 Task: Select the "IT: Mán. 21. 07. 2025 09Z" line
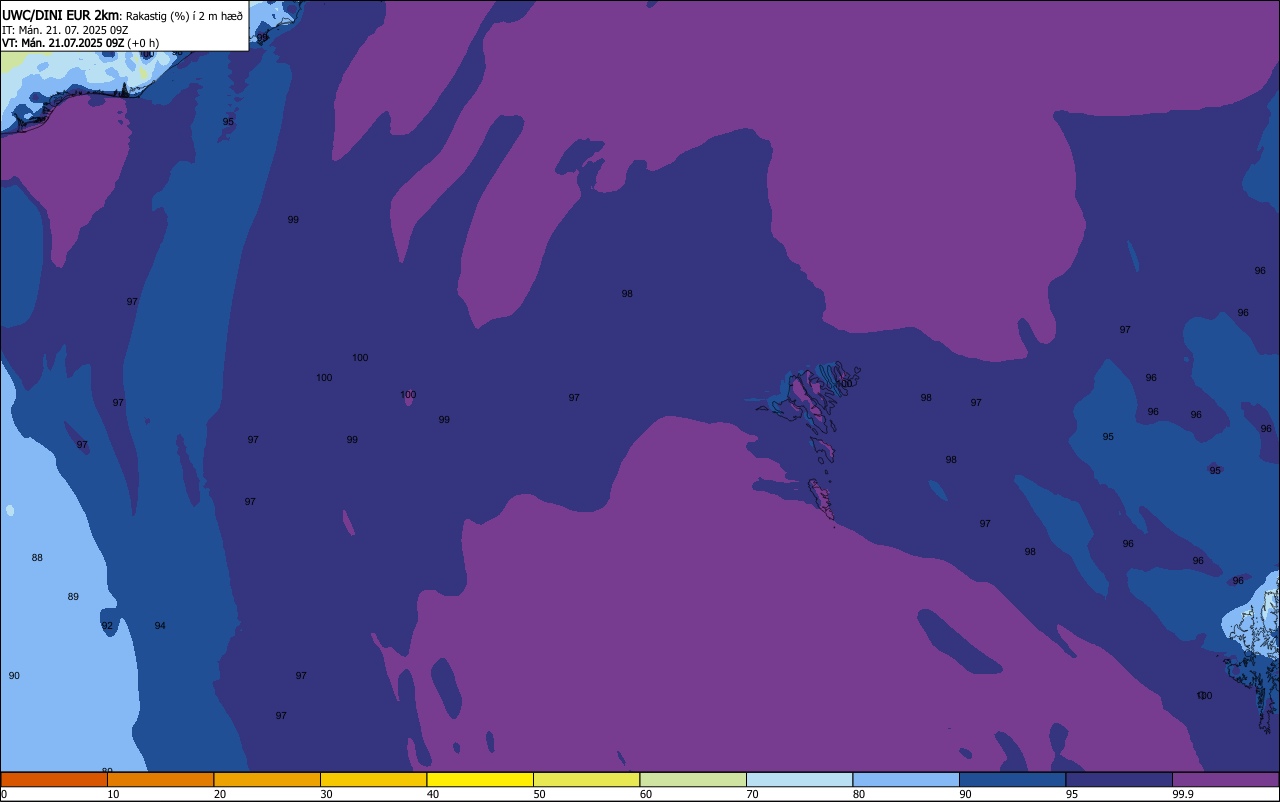coord(63,29)
